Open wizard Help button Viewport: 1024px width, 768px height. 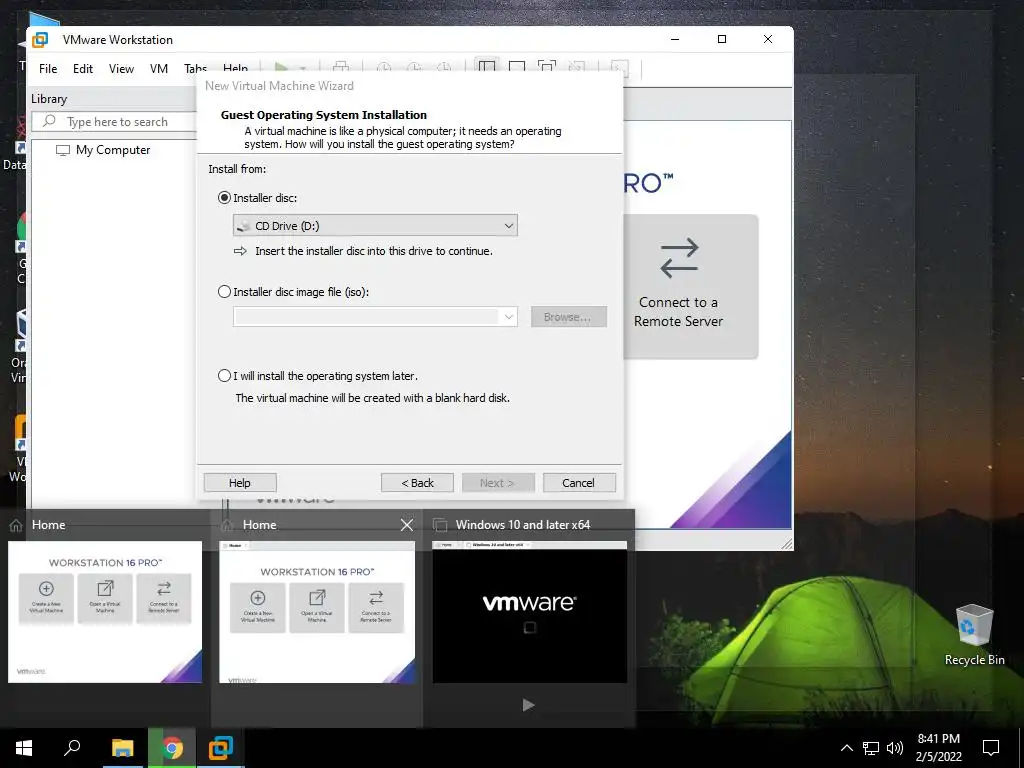coord(240,483)
